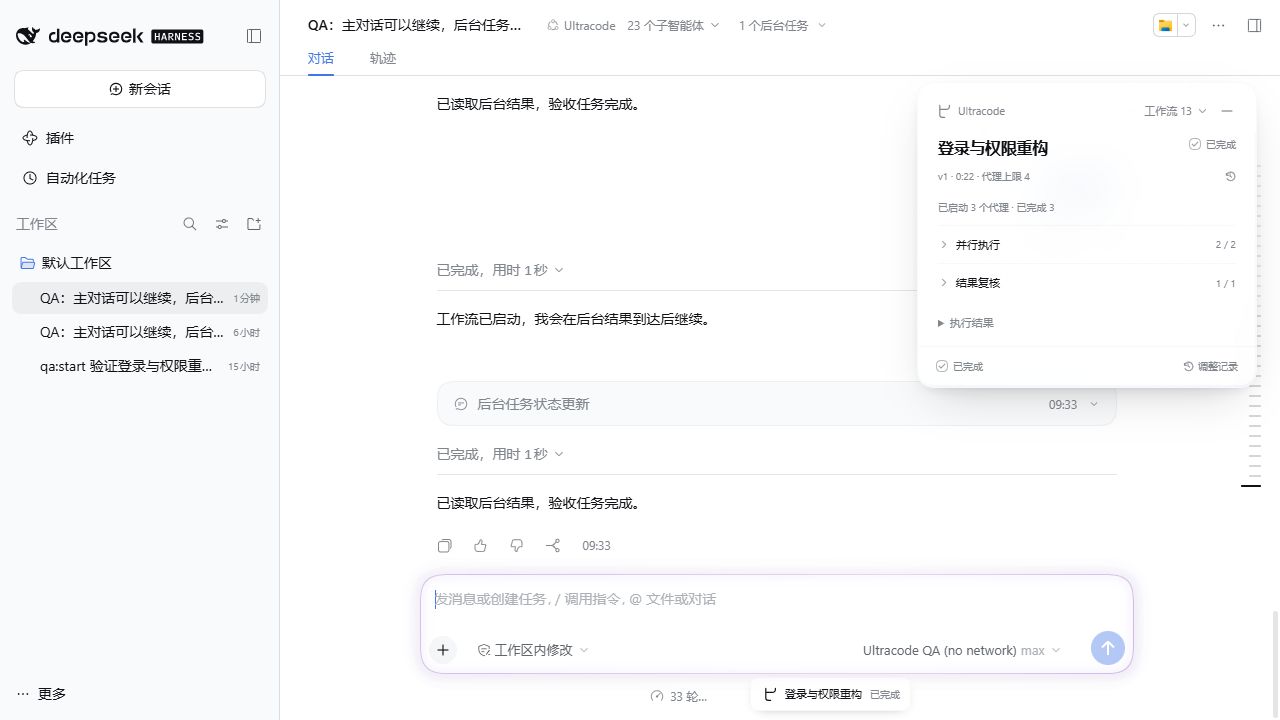Open 登录与权限重构 task chip at bottom
1280x720 pixels.
tap(830, 694)
